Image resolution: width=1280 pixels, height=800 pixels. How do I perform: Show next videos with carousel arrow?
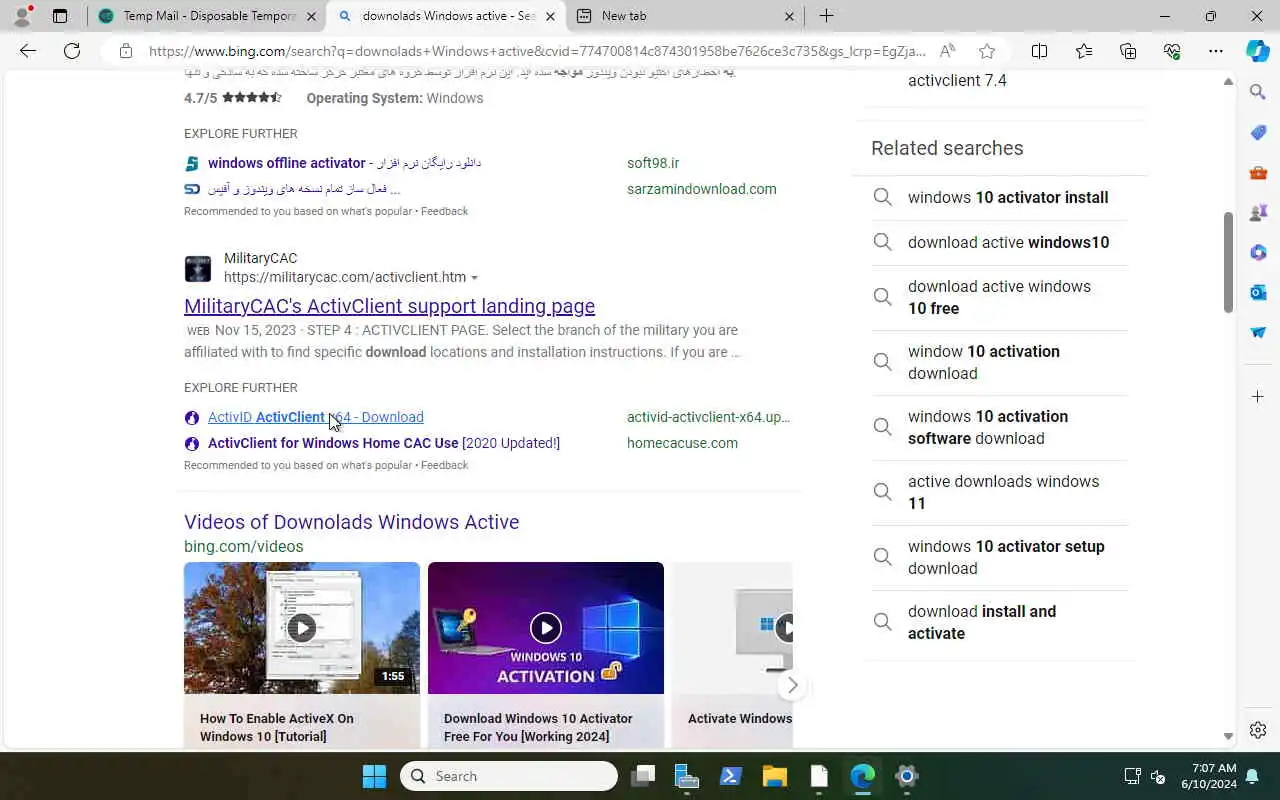(792, 685)
